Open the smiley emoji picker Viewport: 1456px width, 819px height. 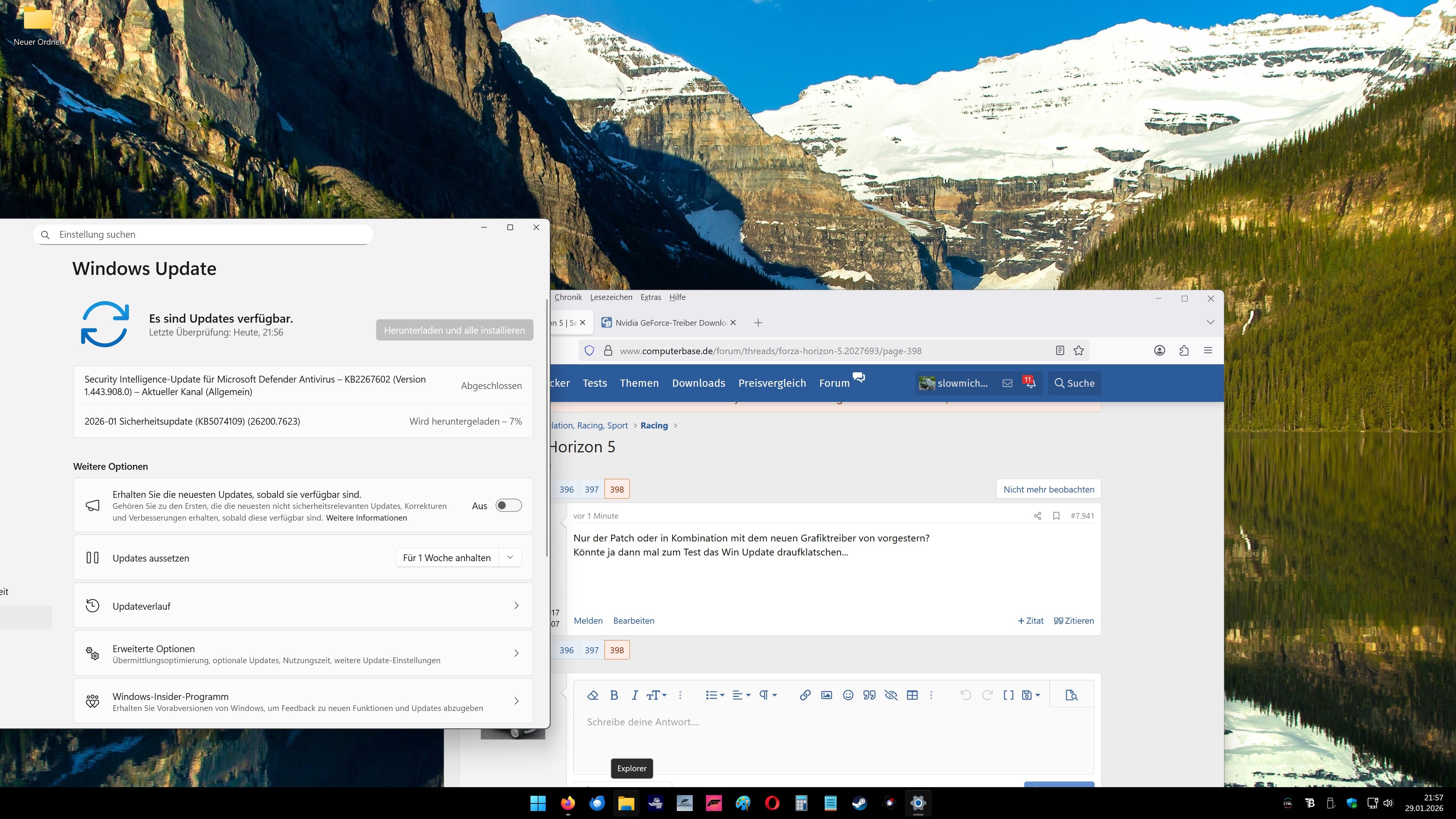(x=848, y=695)
